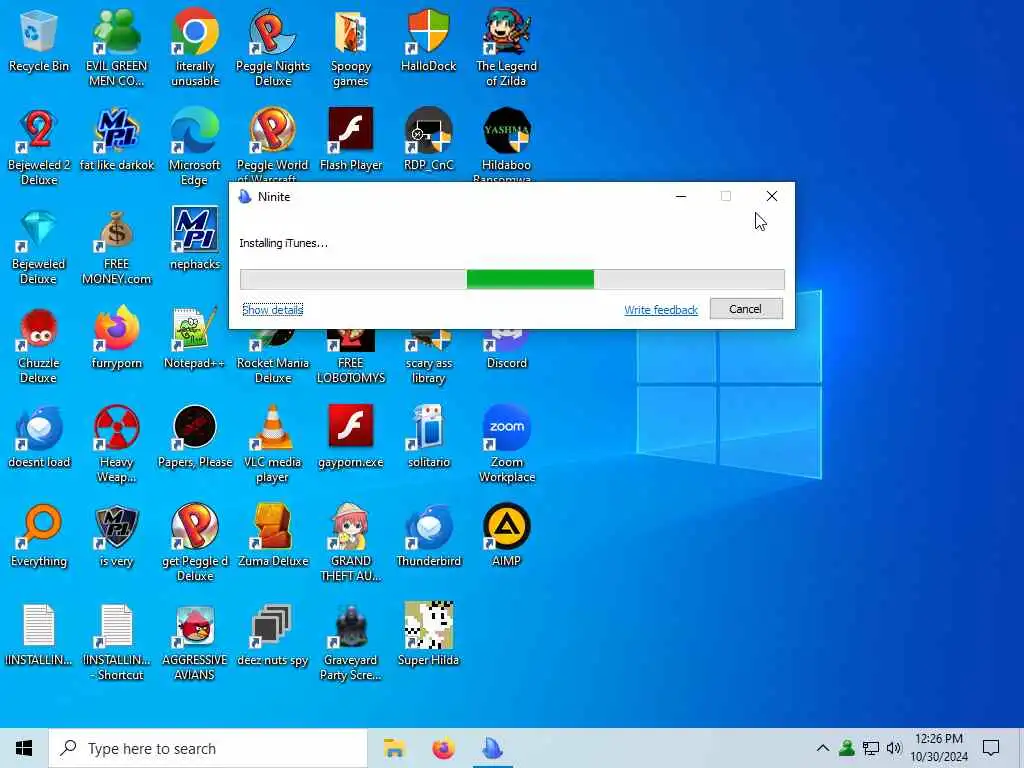Minimize the Ninite window
Image resolution: width=1024 pixels, height=768 pixels.
coord(680,196)
